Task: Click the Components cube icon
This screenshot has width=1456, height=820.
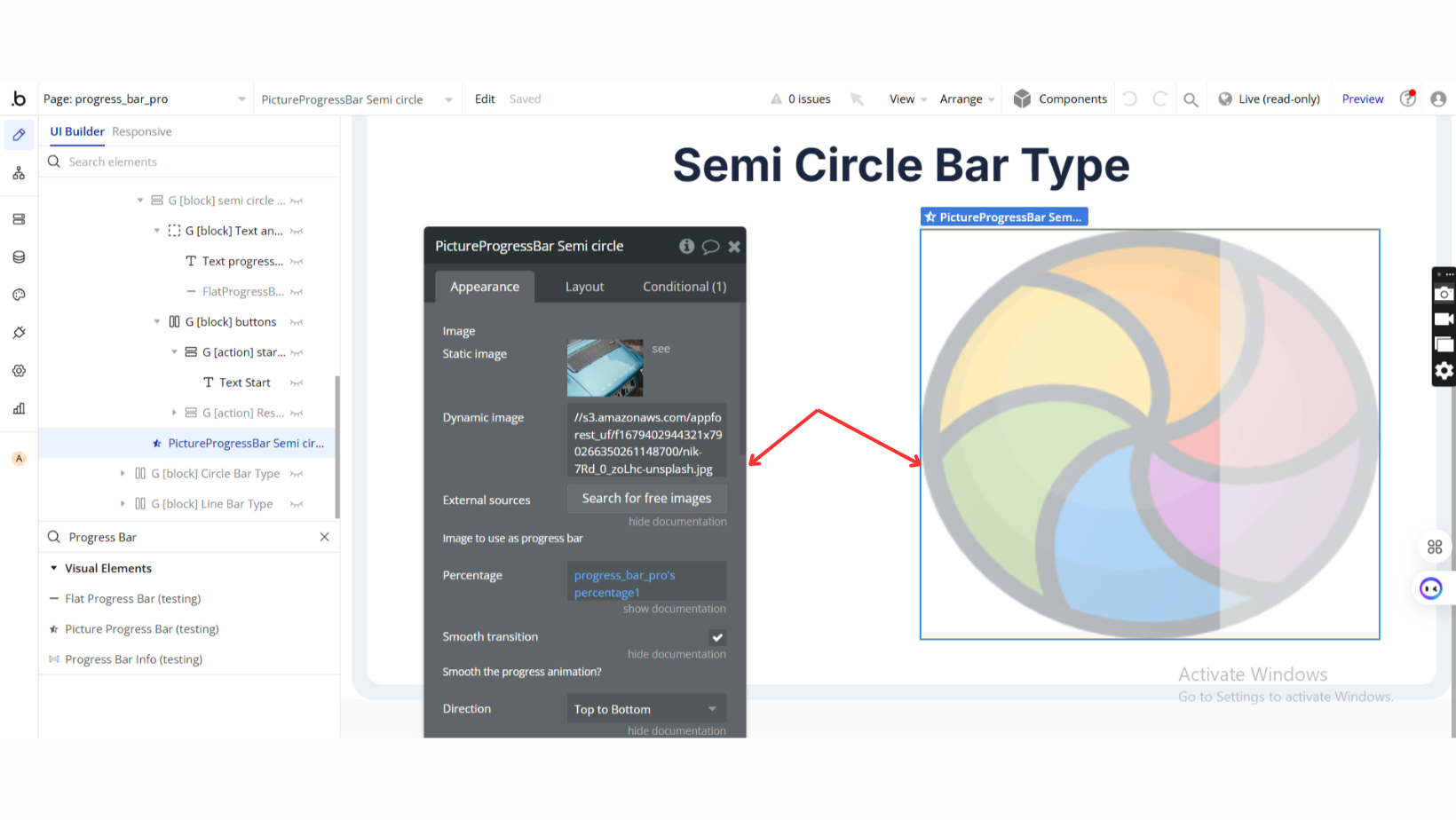Action: pyautogui.click(x=1022, y=99)
